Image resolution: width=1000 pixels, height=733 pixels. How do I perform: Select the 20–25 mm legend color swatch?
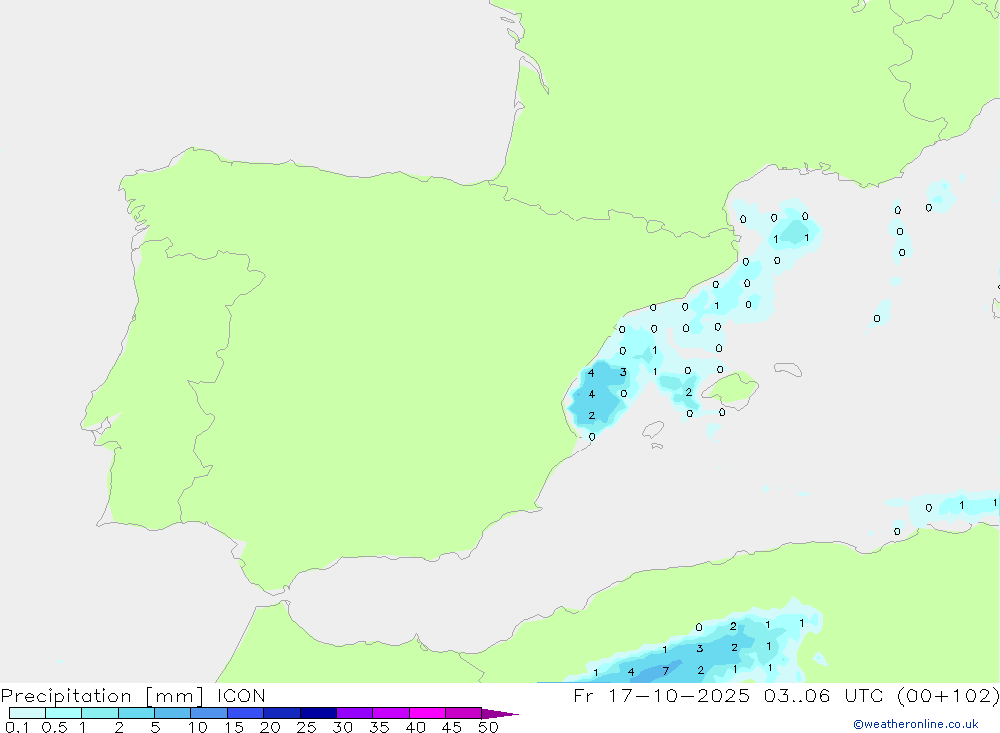[282, 713]
